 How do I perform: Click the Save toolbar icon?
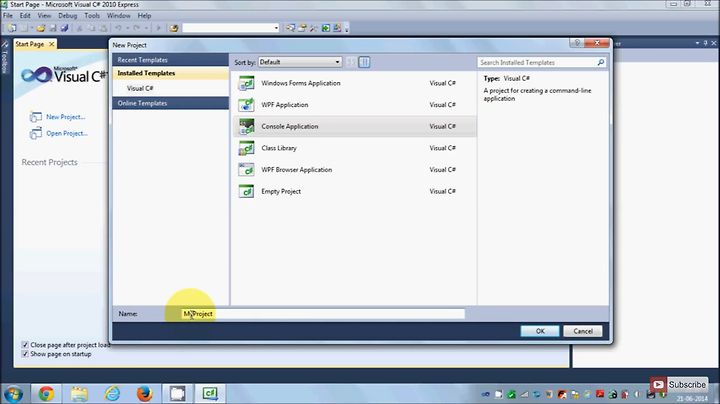[x=53, y=28]
